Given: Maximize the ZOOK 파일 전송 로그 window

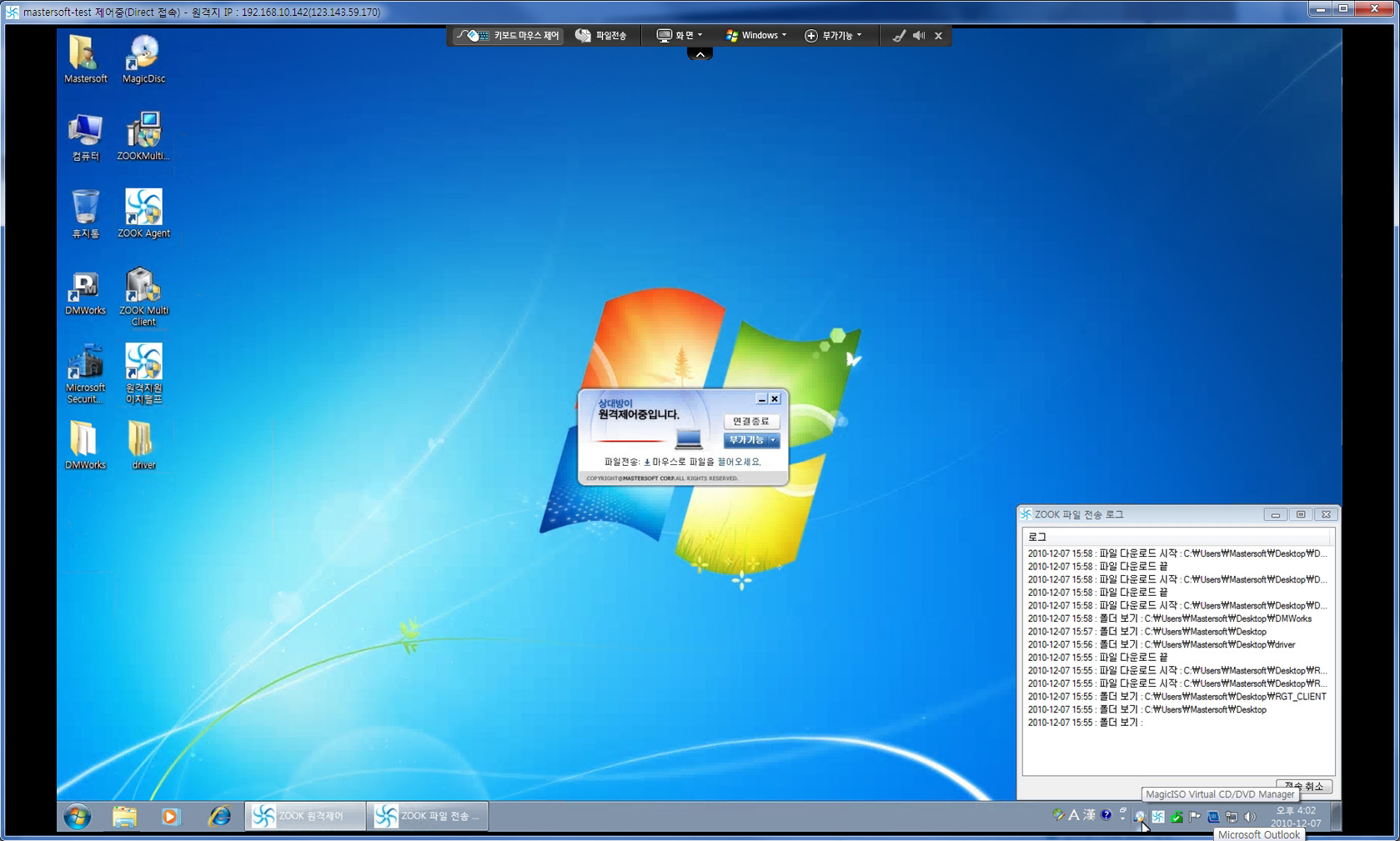Looking at the screenshot, I should [x=1300, y=514].
